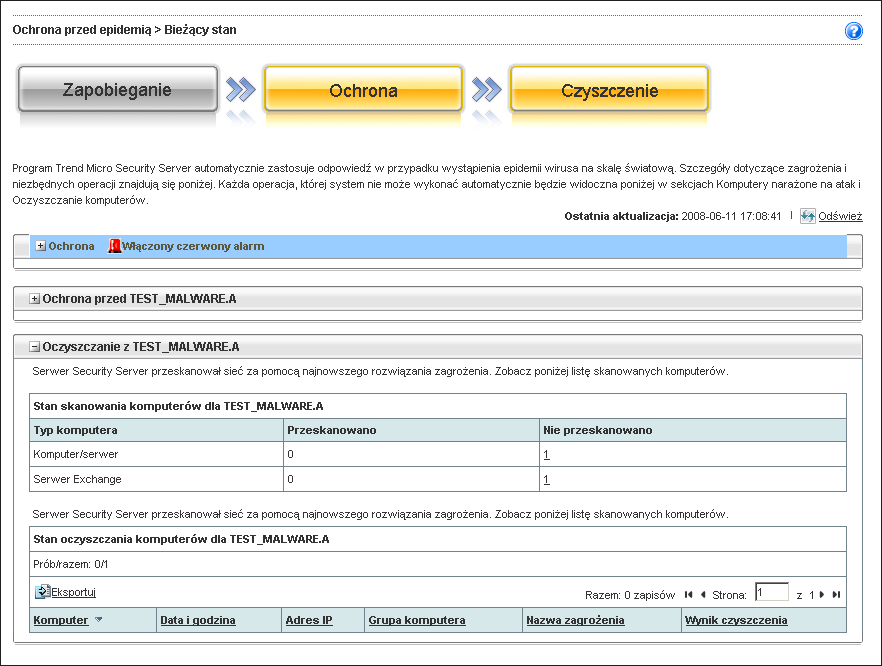This screenshot has height=666, width=882.
Task: Click the double-arrow between Ochrona and Czyszczenie
Action: 487,89
